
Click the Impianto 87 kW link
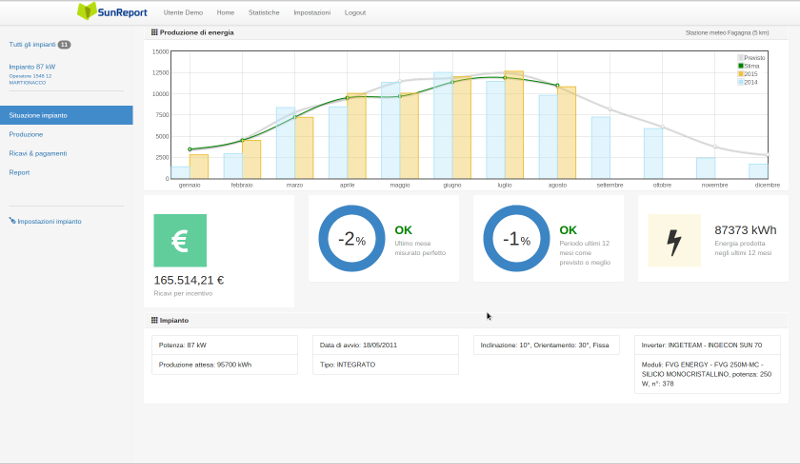(32, 67)
